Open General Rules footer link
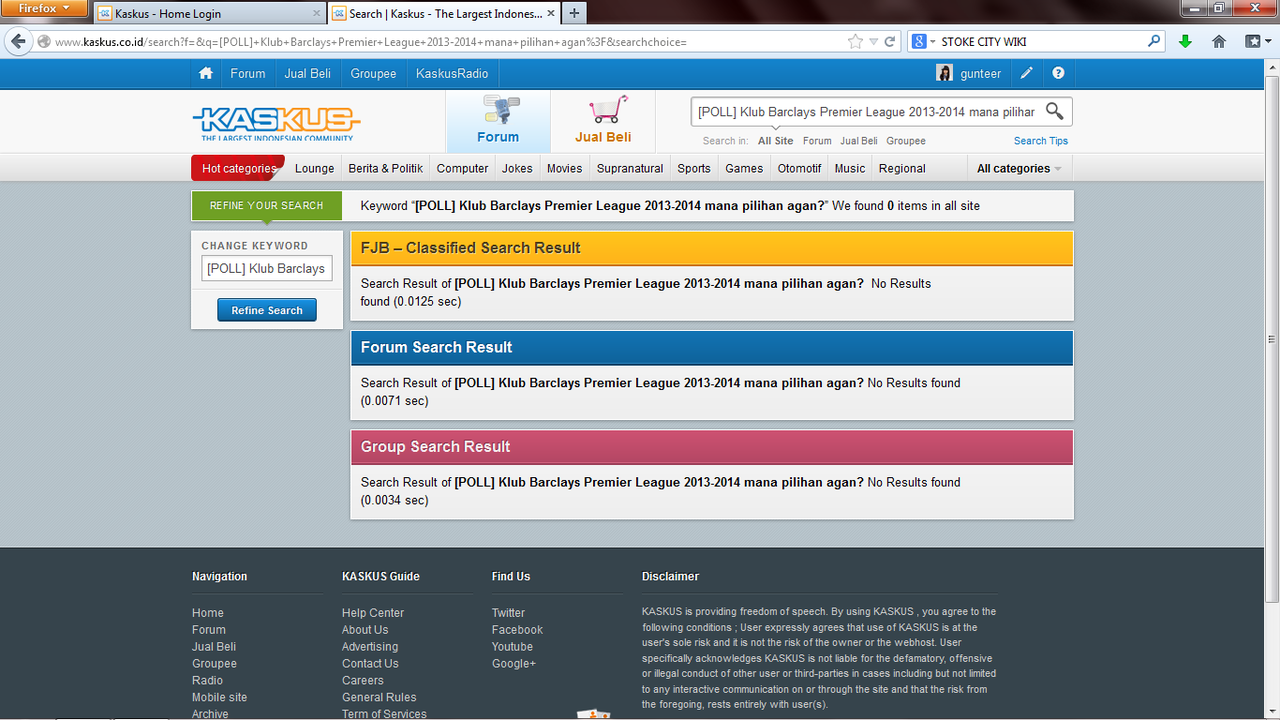This screenshot has width=1280, height=720. (x=379, y=697)
